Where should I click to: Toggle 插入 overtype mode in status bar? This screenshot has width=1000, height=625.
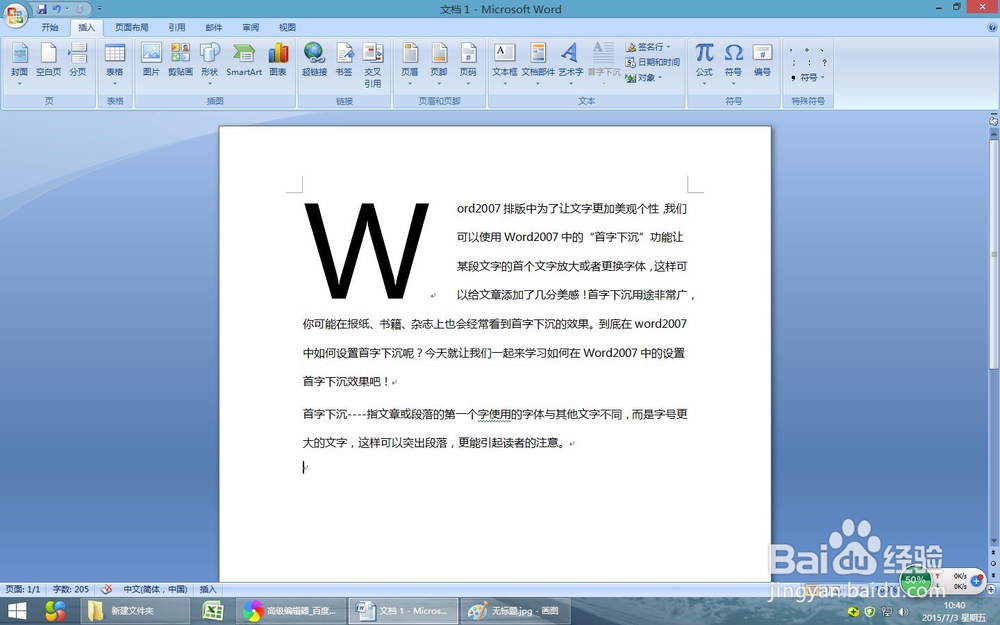(208, 589)
